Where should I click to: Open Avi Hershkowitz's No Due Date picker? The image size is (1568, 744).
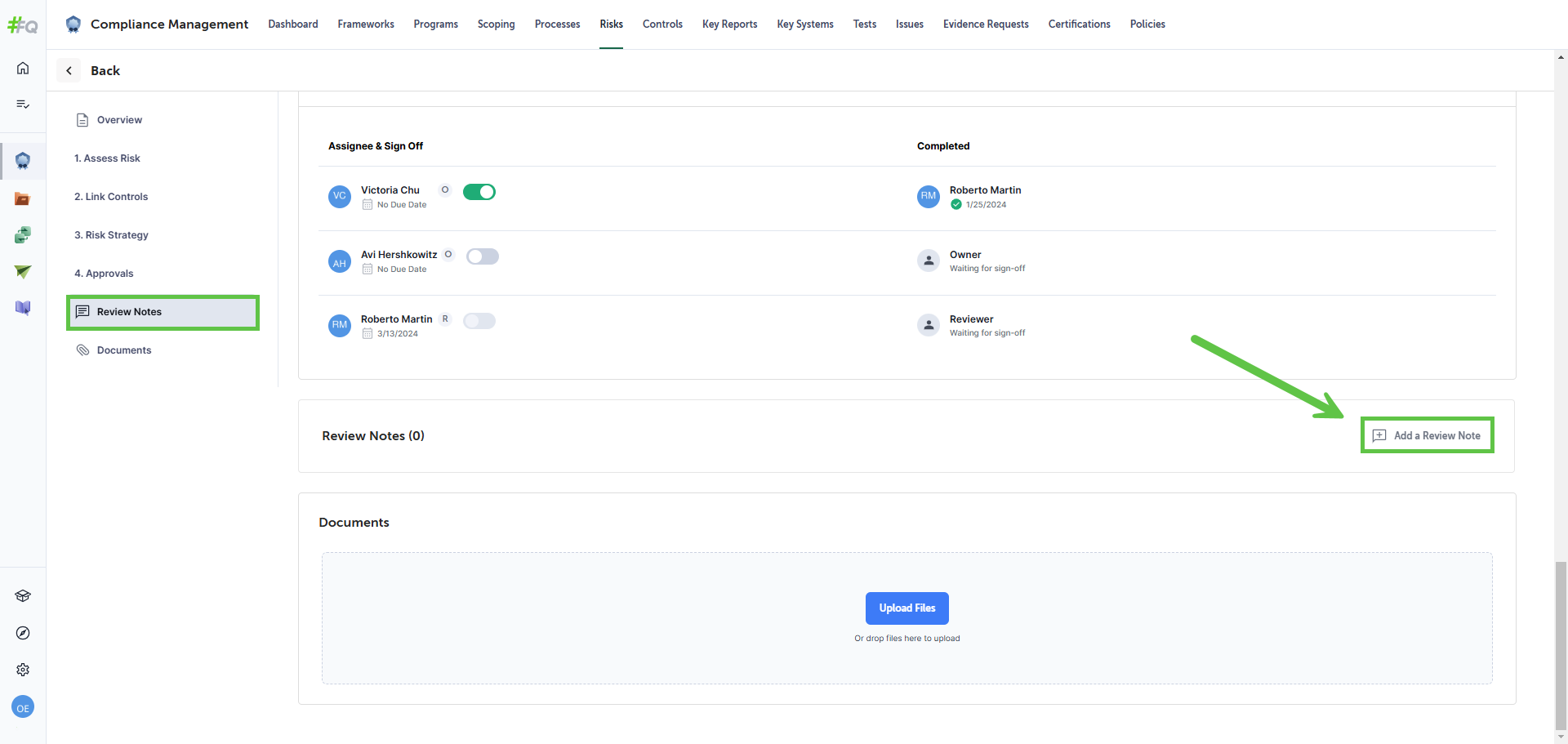[x=401, y=270]
